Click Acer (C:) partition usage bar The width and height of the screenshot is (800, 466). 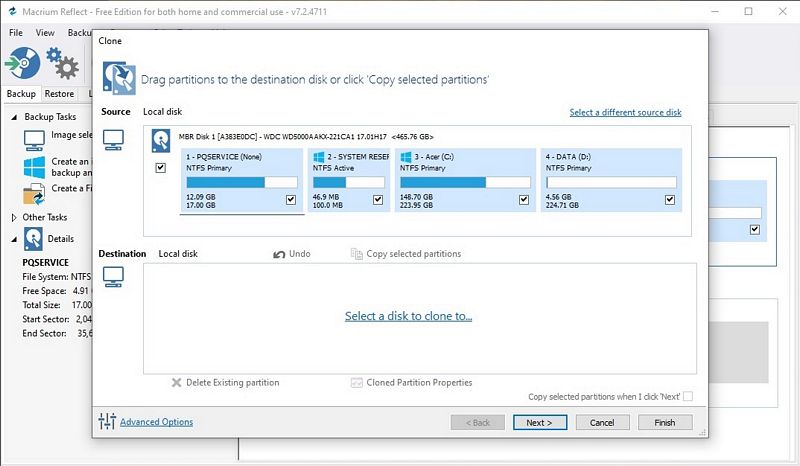tap(465, 182)
